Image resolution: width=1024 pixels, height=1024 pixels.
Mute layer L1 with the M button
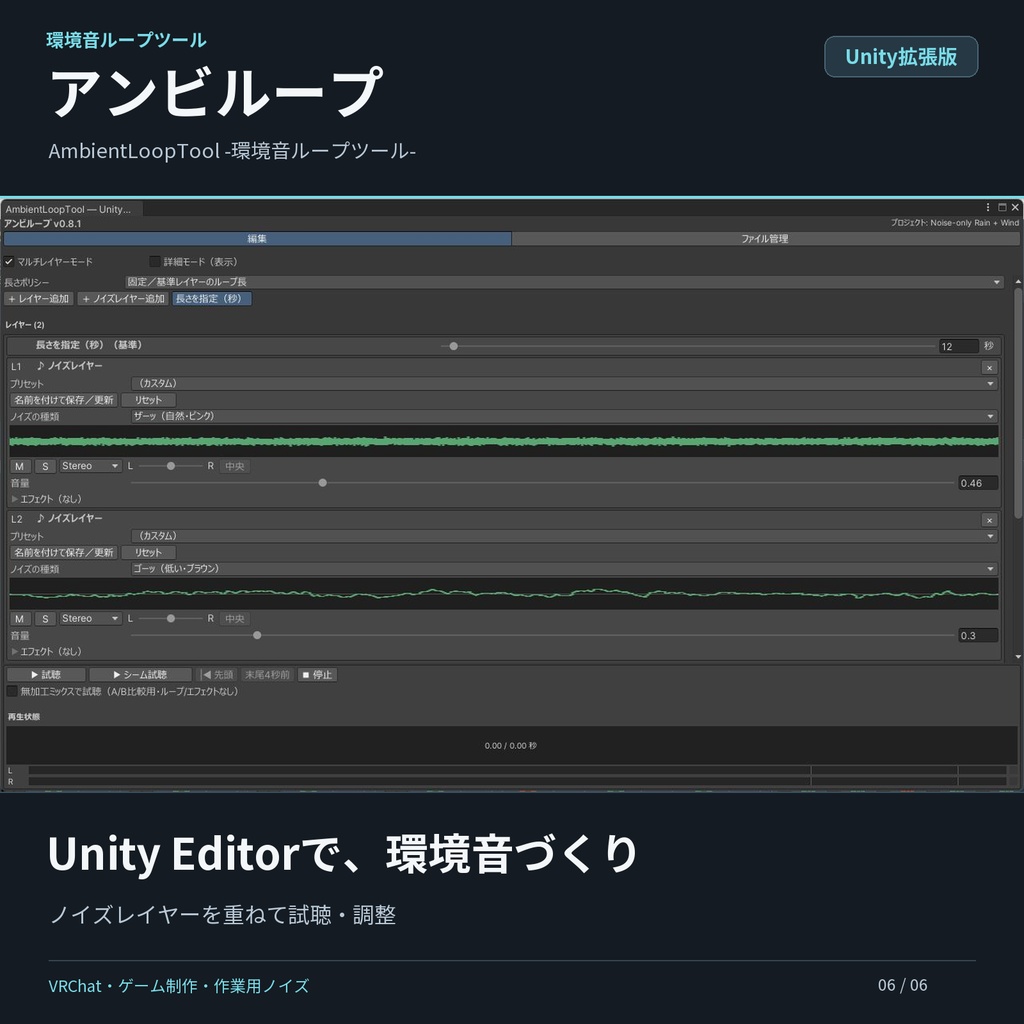pyautogui.click(x=20, y=466)
